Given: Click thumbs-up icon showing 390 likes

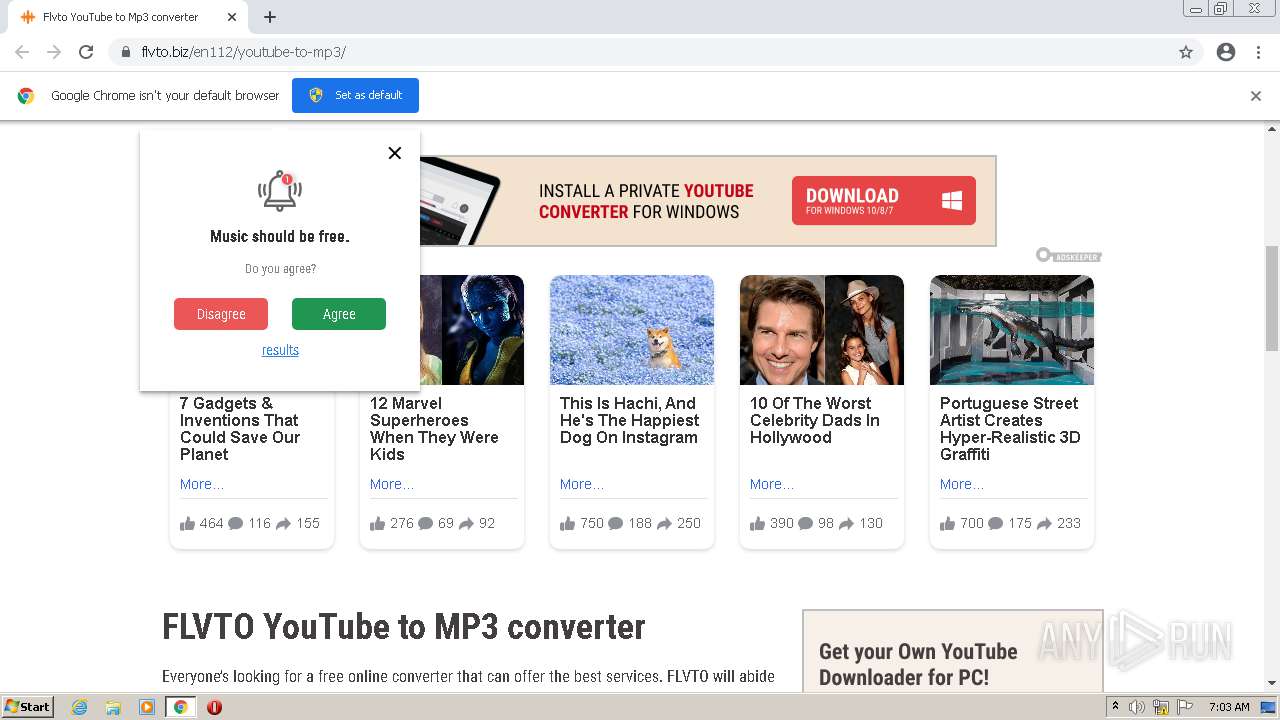Looking at the screenshot, I should [757, 523].
